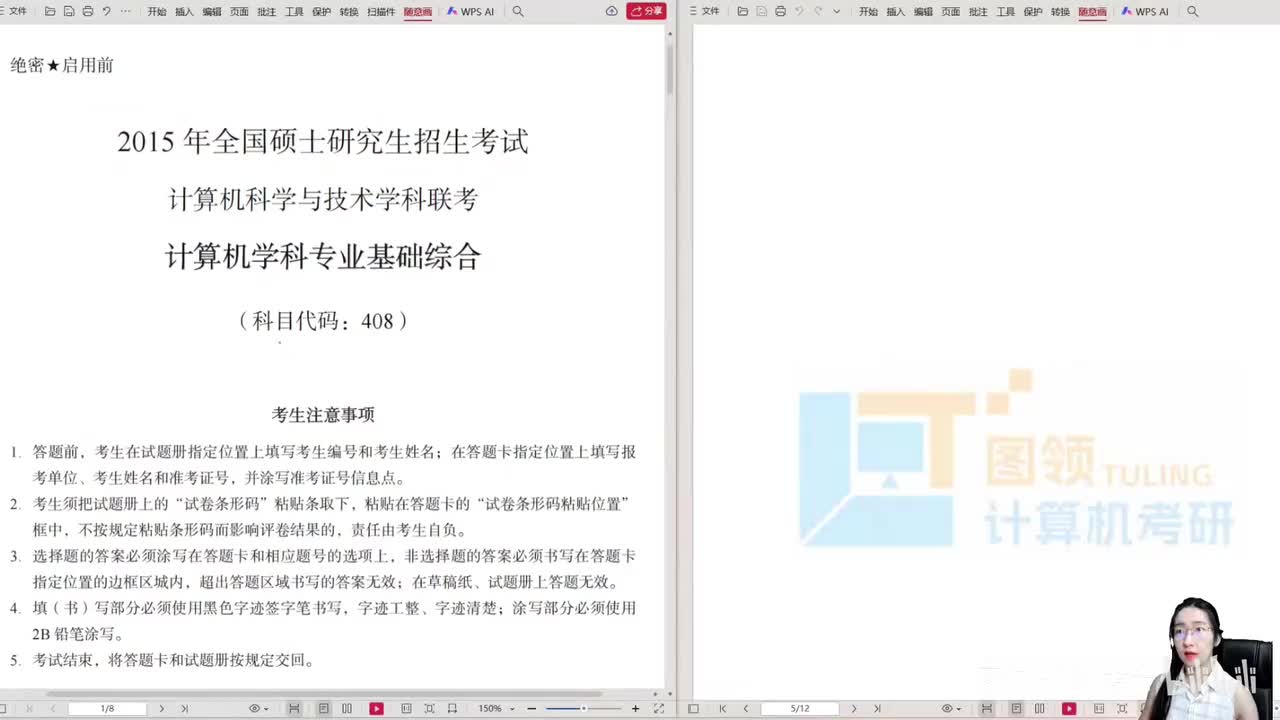Viewport: 1280px width, 720px height.
Task: Go to previous page in left window
Action: pos(52,708)
